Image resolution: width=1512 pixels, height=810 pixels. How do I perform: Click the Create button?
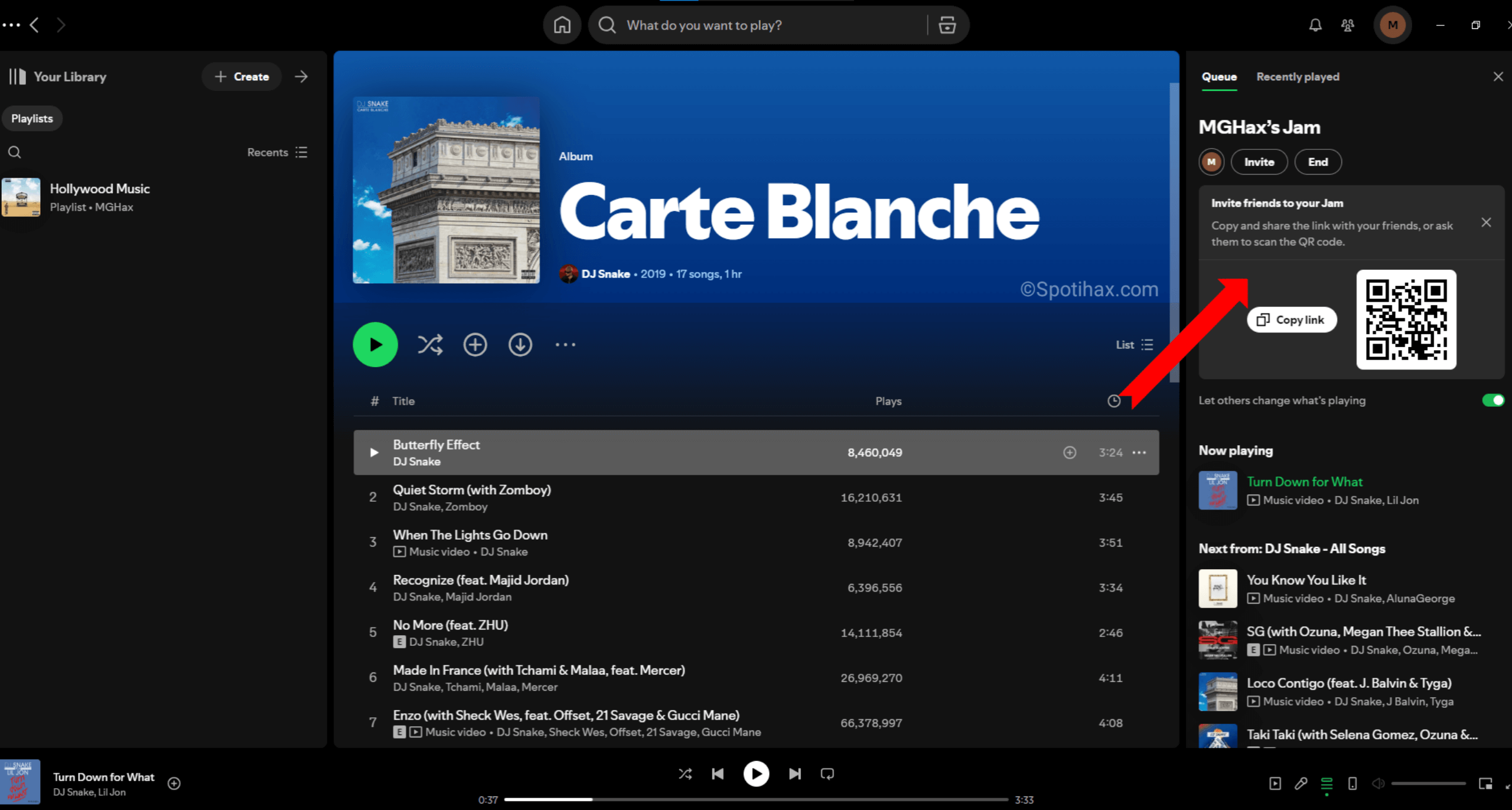pyautogui.click(x=242, y=77)
